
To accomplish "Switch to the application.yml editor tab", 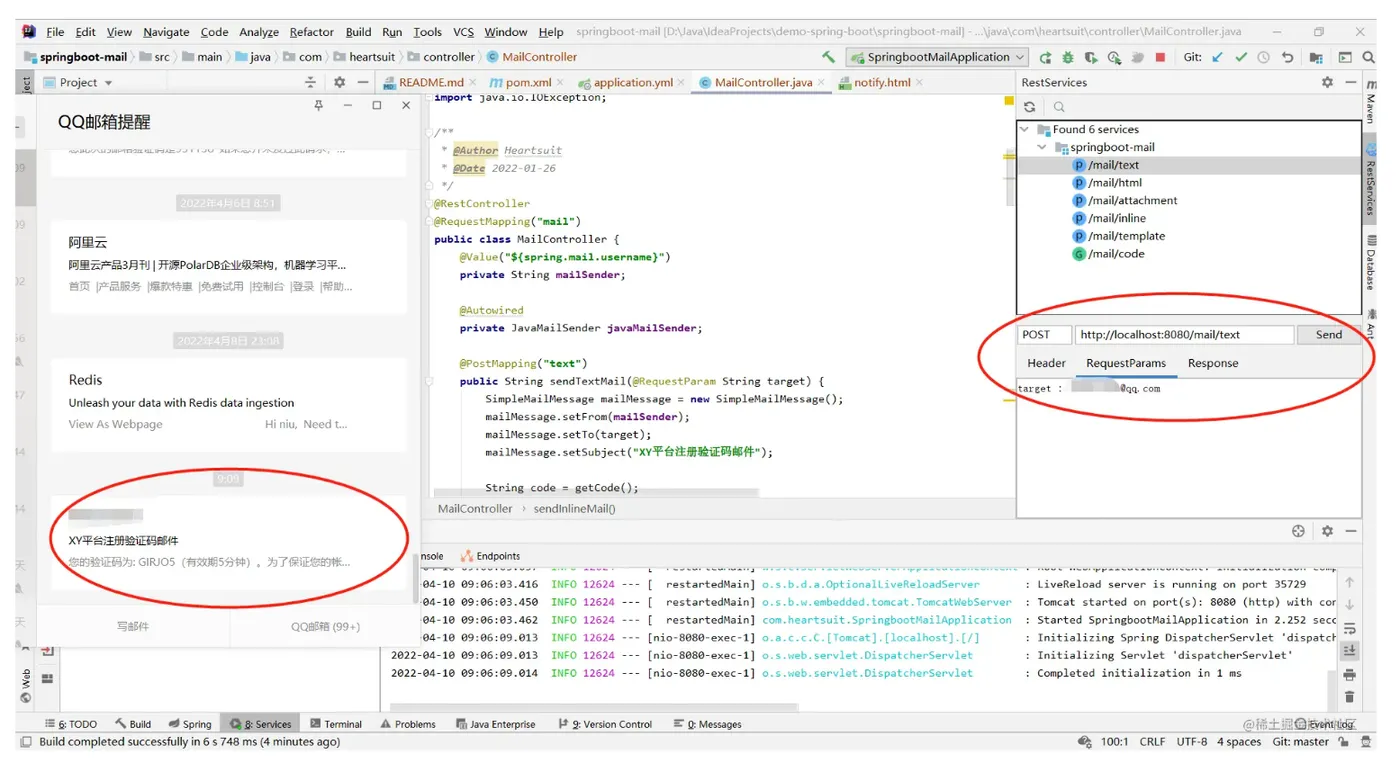I will coord(631,82).
